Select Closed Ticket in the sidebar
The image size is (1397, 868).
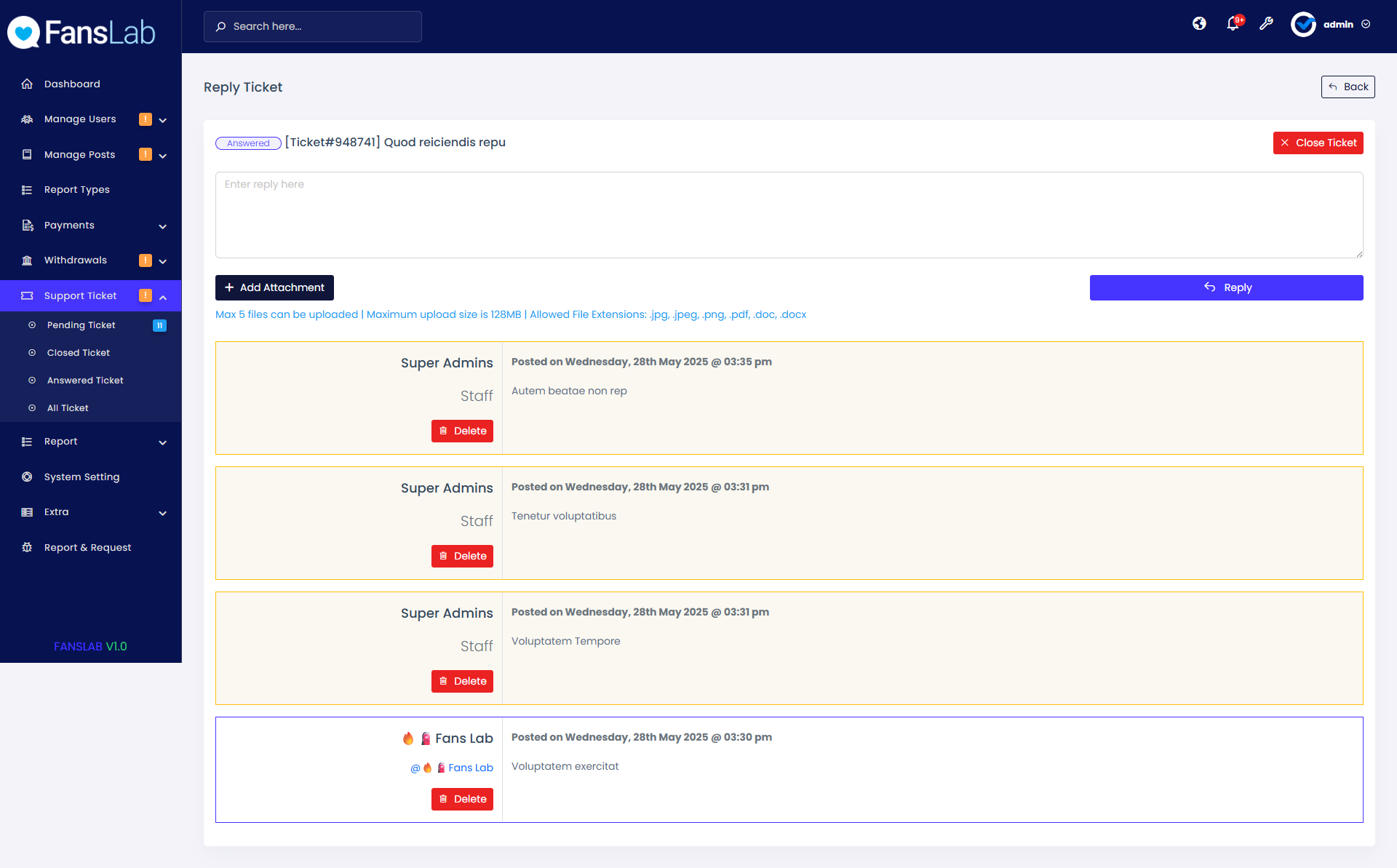pyautogui.click(x=78, y=352)
